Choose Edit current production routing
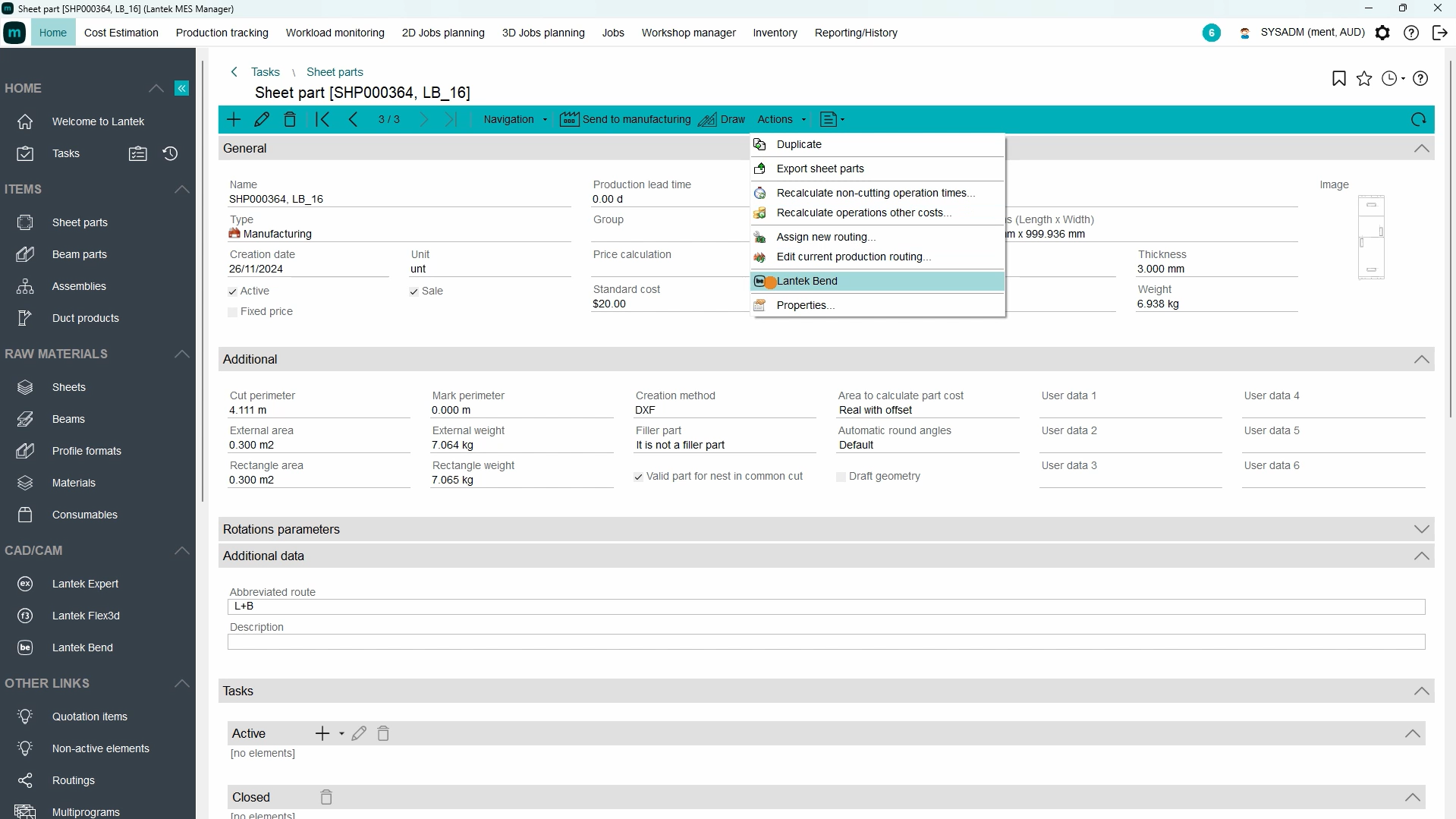The width and height of the screenshot is (1456, 819). [x=878, y=257]
